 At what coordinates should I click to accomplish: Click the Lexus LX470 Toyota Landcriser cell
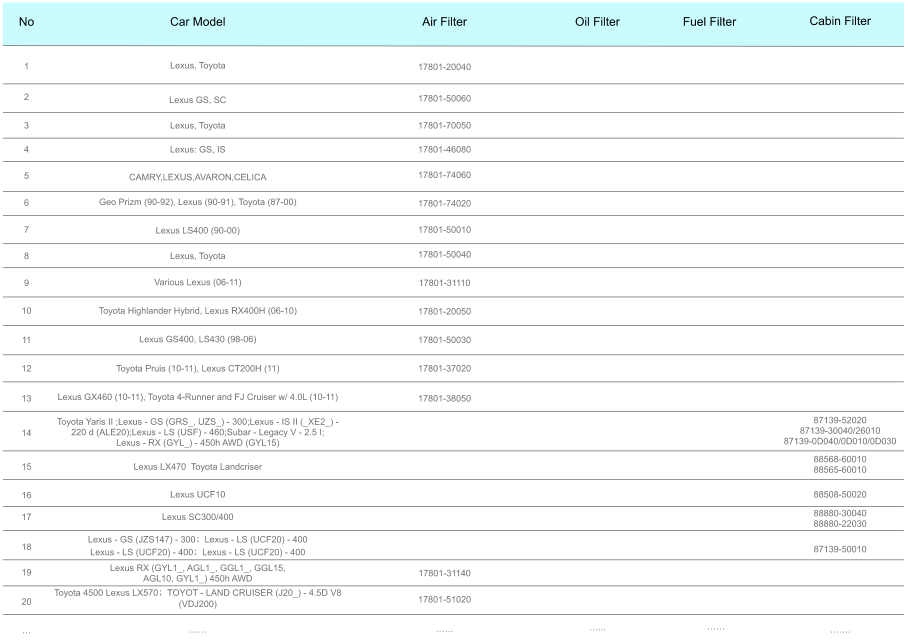tap(197, 467)
